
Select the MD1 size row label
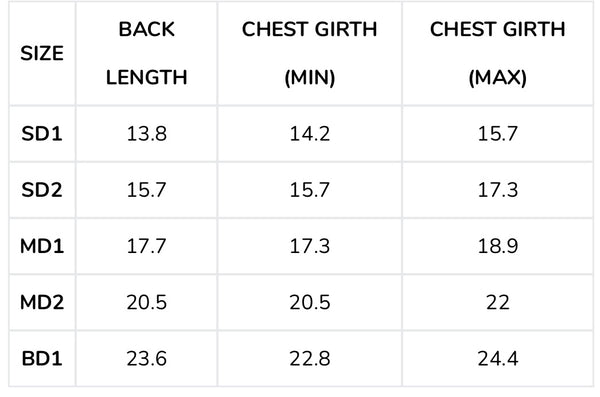coord(42,246)
